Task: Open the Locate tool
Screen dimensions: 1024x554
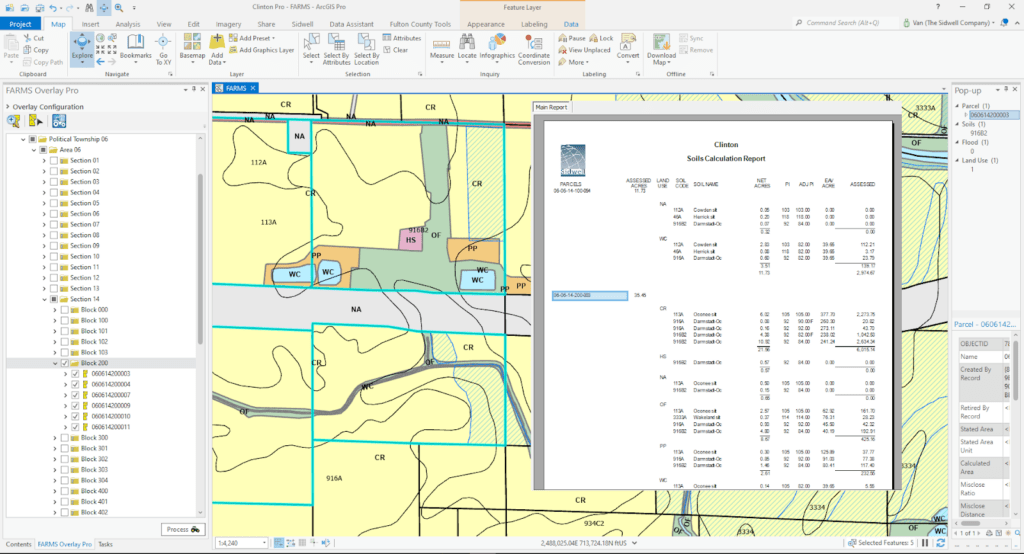Action: point(467,48)
